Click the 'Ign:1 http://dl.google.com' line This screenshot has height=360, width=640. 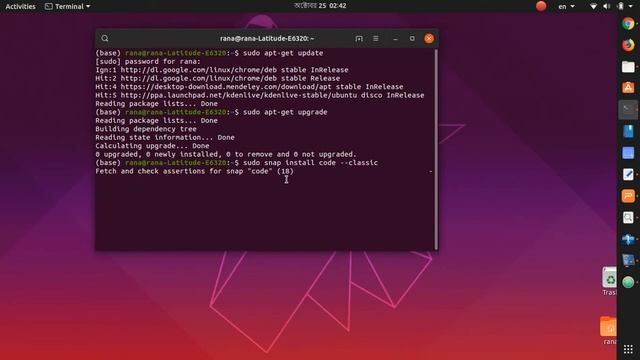[222, 70]
